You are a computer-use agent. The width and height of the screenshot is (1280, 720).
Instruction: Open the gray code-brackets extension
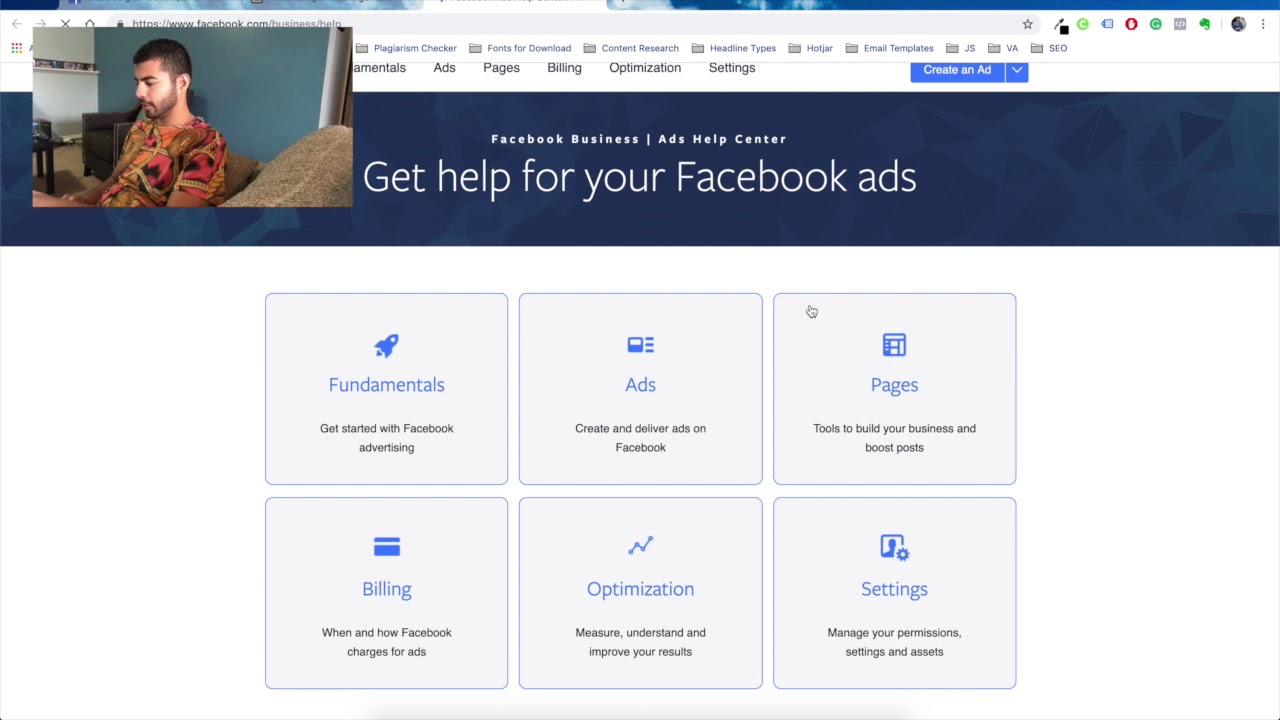tap(1180, 24)
